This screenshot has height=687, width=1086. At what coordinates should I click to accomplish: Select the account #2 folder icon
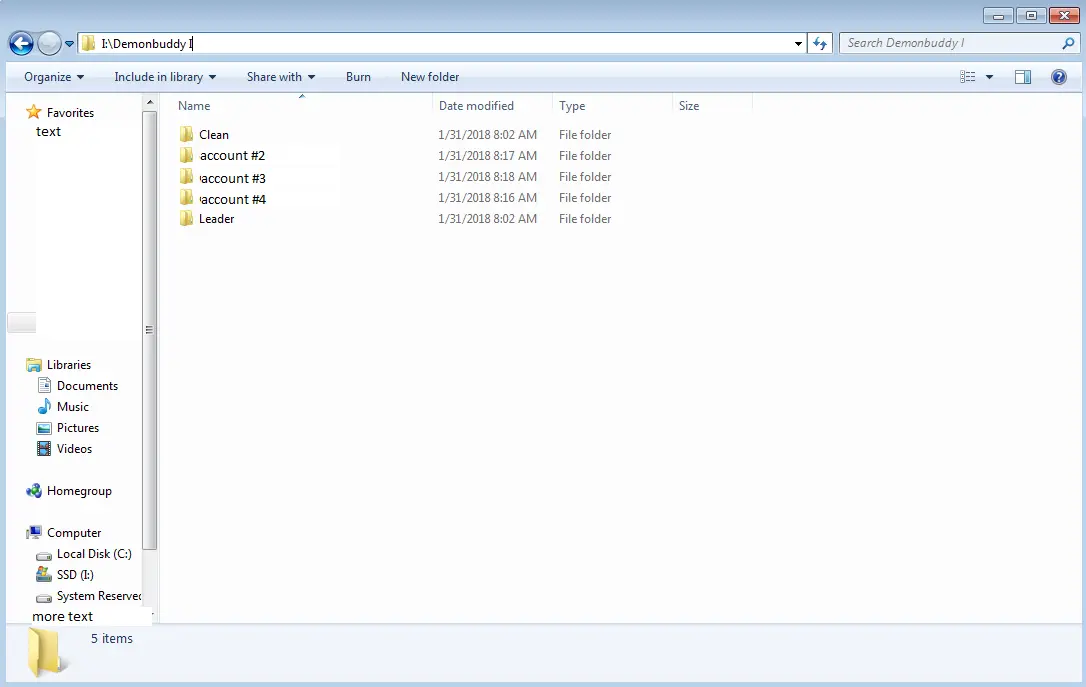pyautogui.click(x=186, y=155)
